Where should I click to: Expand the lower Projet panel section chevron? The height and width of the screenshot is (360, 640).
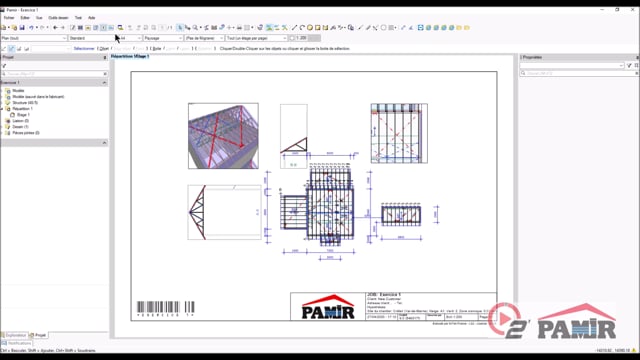tap(104, 142)
